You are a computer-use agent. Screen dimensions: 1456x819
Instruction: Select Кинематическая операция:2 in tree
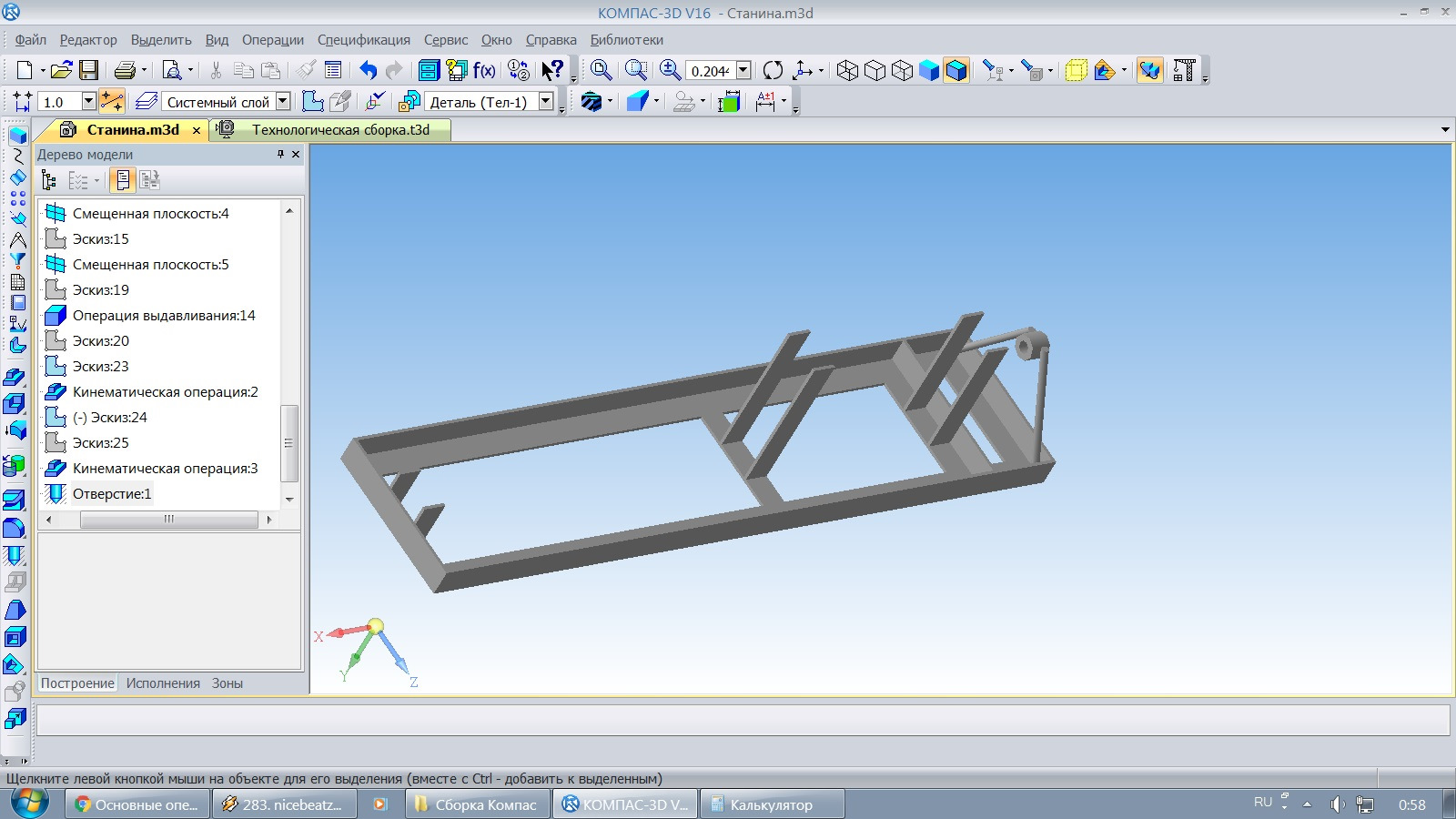click(165, 392)
